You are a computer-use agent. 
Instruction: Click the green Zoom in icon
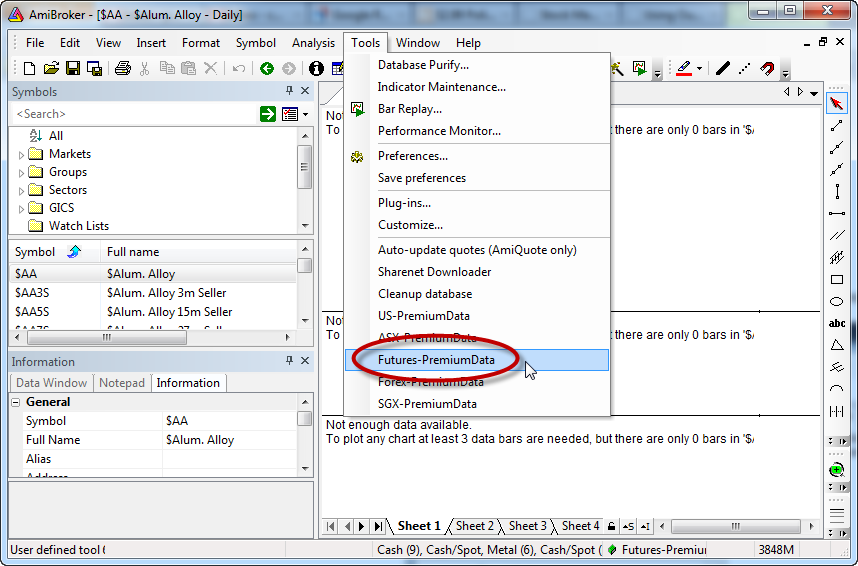[836, 470]
